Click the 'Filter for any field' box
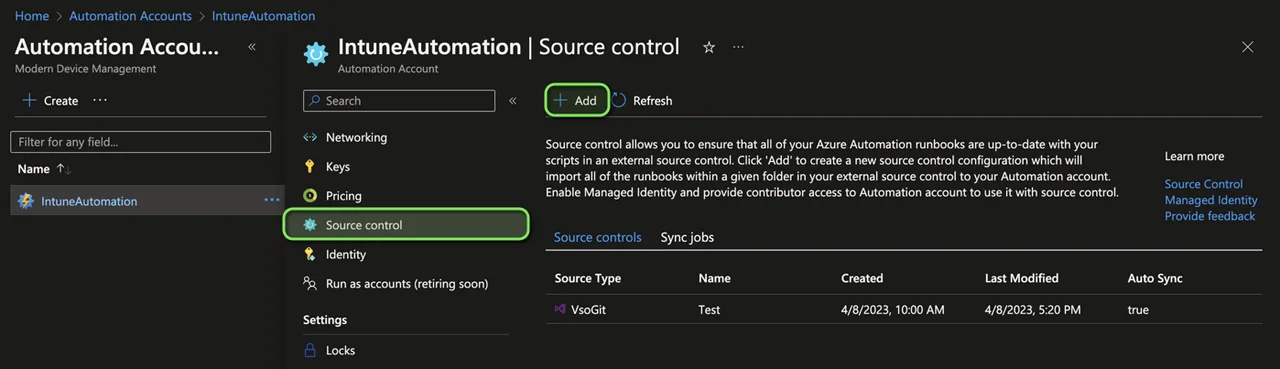The image size is (1280, 369). (x=141, y=142)
